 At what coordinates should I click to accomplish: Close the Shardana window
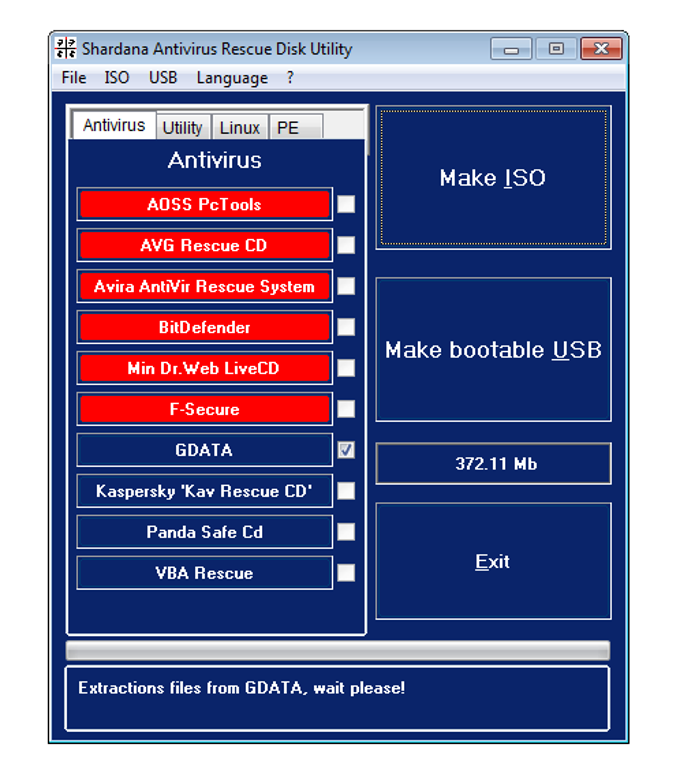[601, 49]
